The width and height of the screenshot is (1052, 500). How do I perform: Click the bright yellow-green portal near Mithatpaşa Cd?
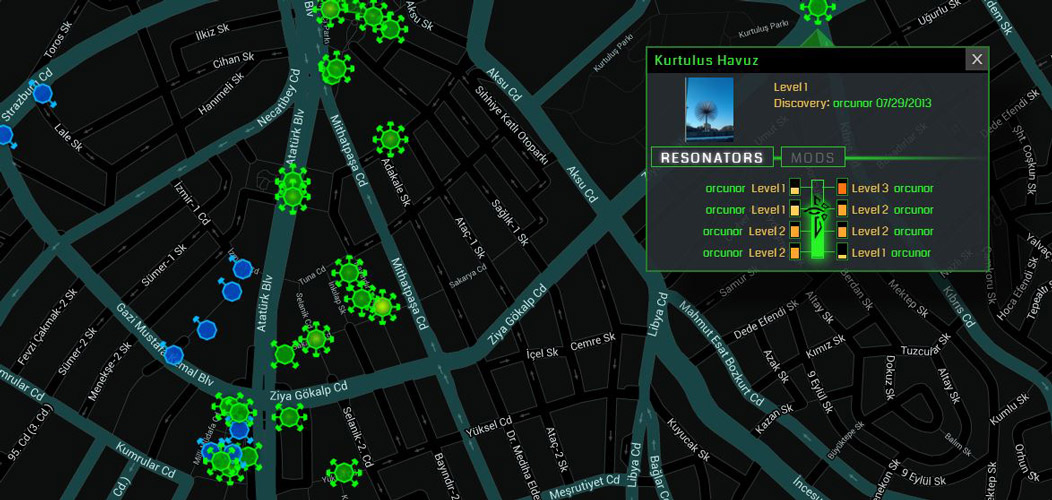pyautogui.click(x=381, y=306)
